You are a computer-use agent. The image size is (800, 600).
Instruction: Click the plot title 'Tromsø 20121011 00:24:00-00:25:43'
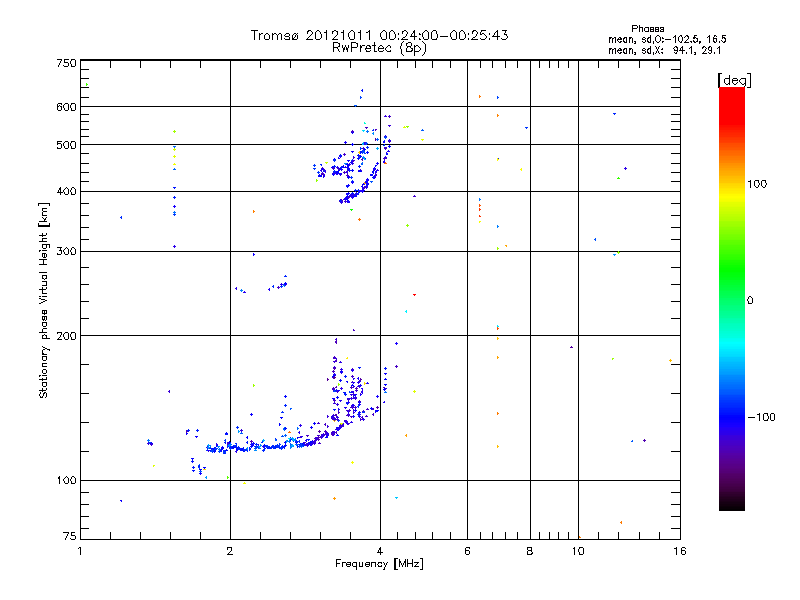click(380, 35)
